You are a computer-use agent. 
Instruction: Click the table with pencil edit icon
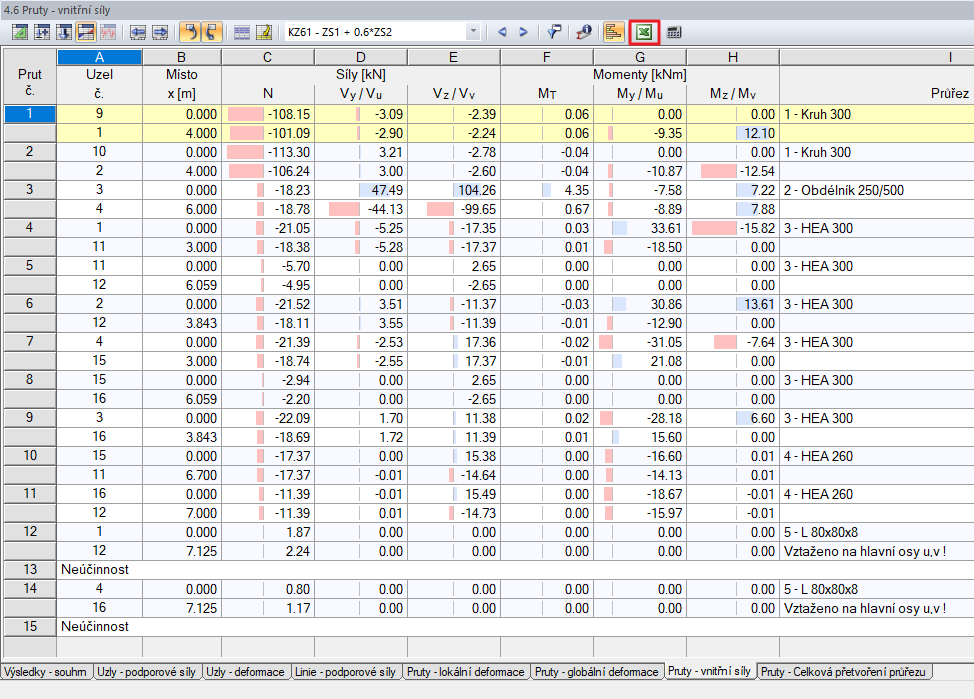click(x=263, y=32)
